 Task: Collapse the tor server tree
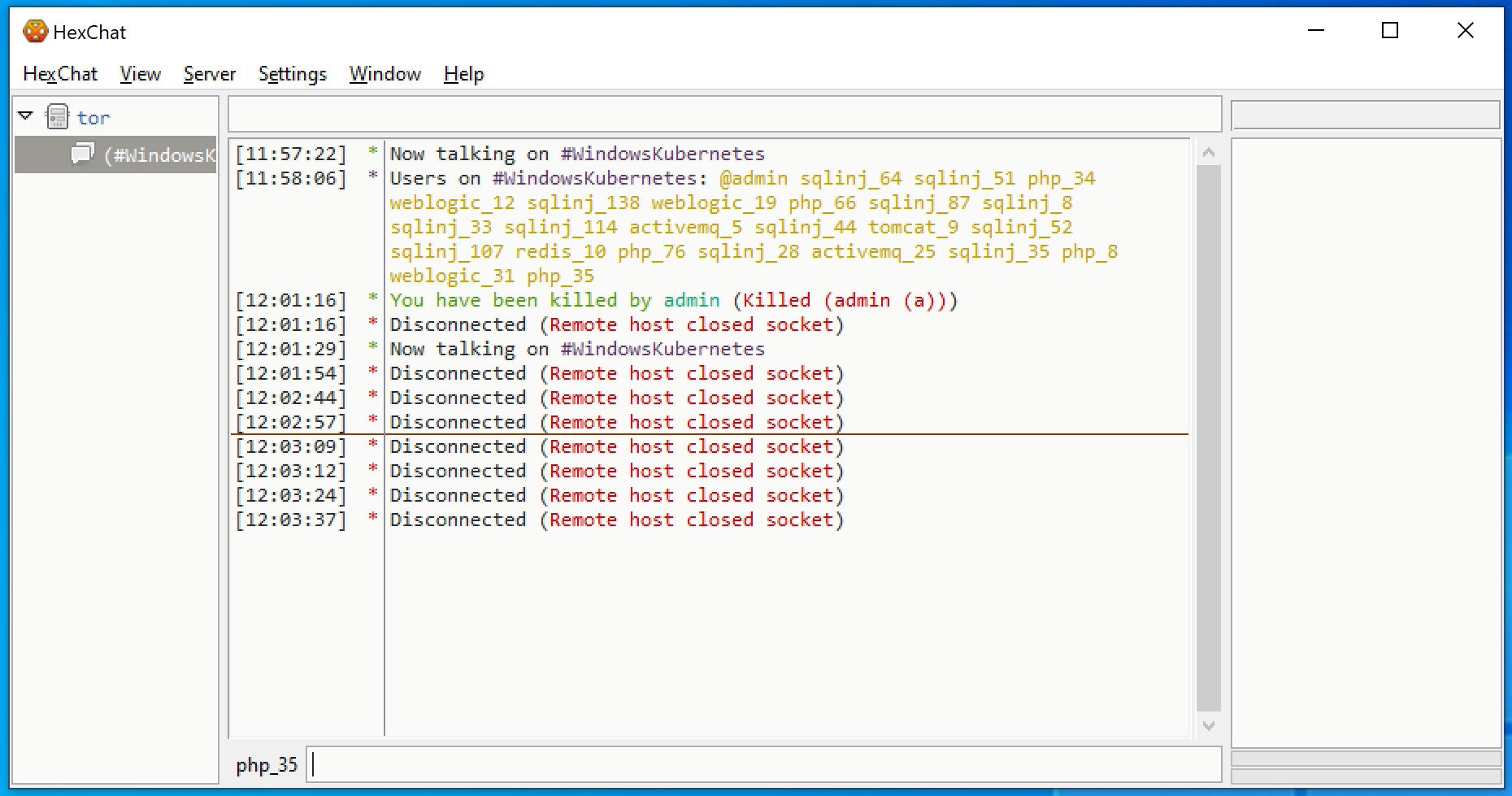25,116
